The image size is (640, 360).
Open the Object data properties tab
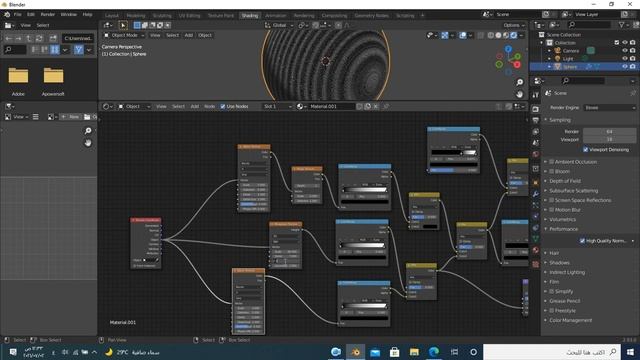[x=536, y=239]
